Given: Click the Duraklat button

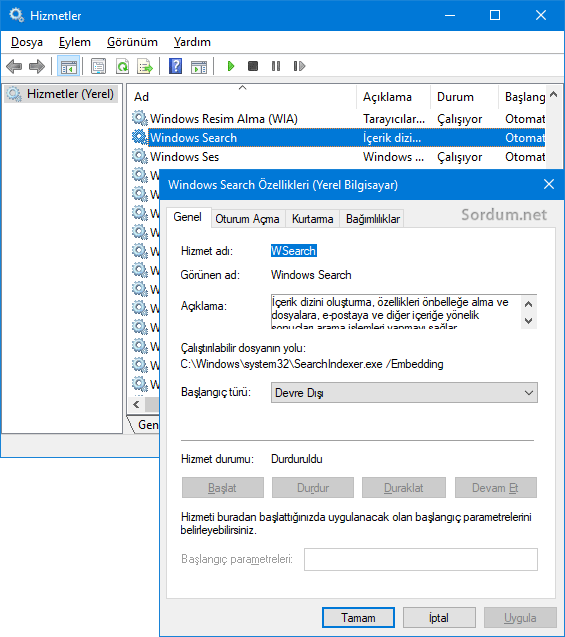Looking at the screenshot, I should point(404,488).
